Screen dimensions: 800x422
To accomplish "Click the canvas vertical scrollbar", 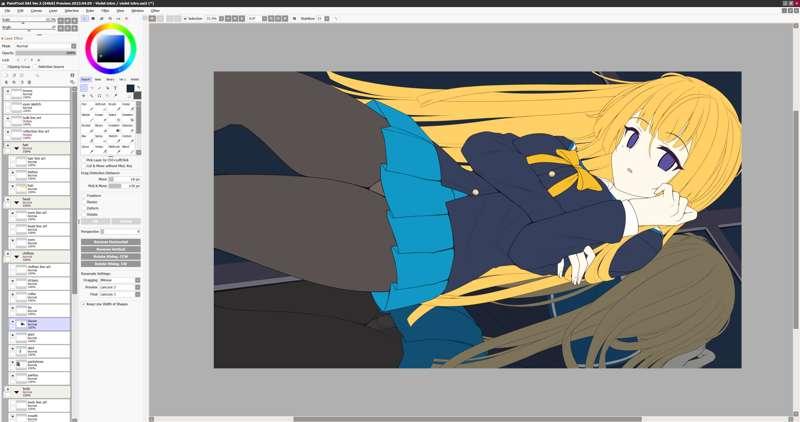I will 796,219.
